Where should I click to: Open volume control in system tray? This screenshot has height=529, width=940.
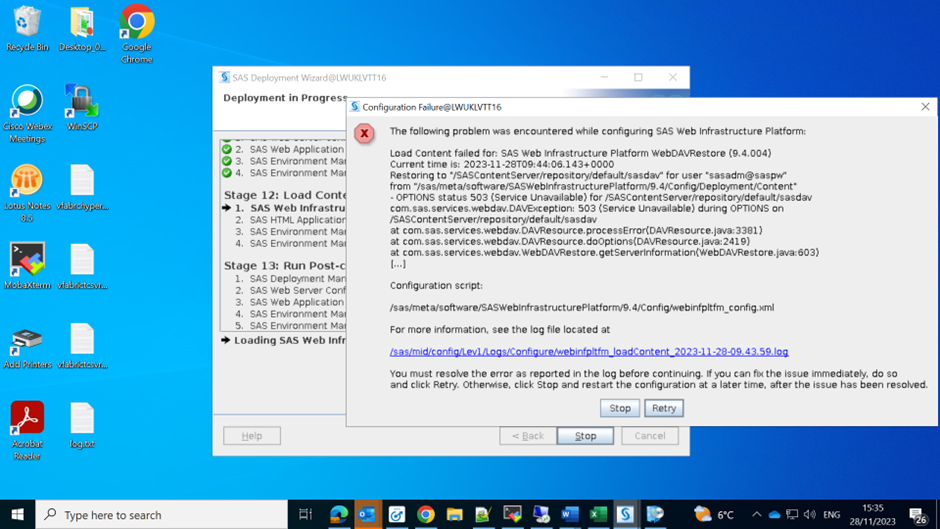pos(810,515)
